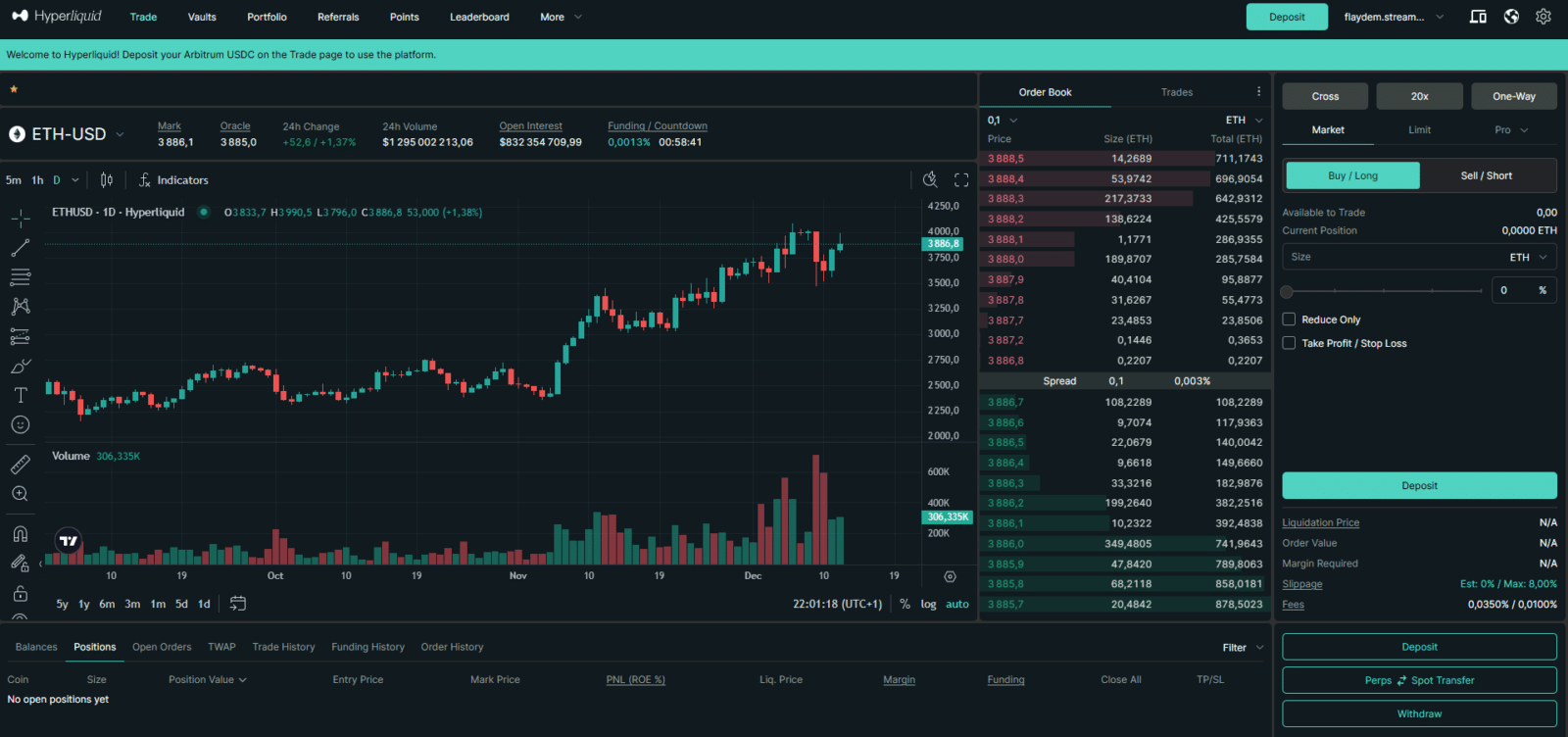Click the size percentage input box

[x=1525, y=290]
